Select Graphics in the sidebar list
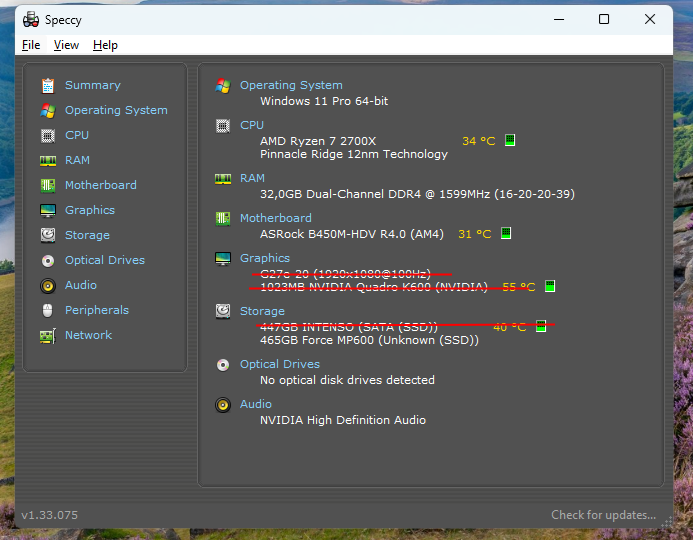 90,210
